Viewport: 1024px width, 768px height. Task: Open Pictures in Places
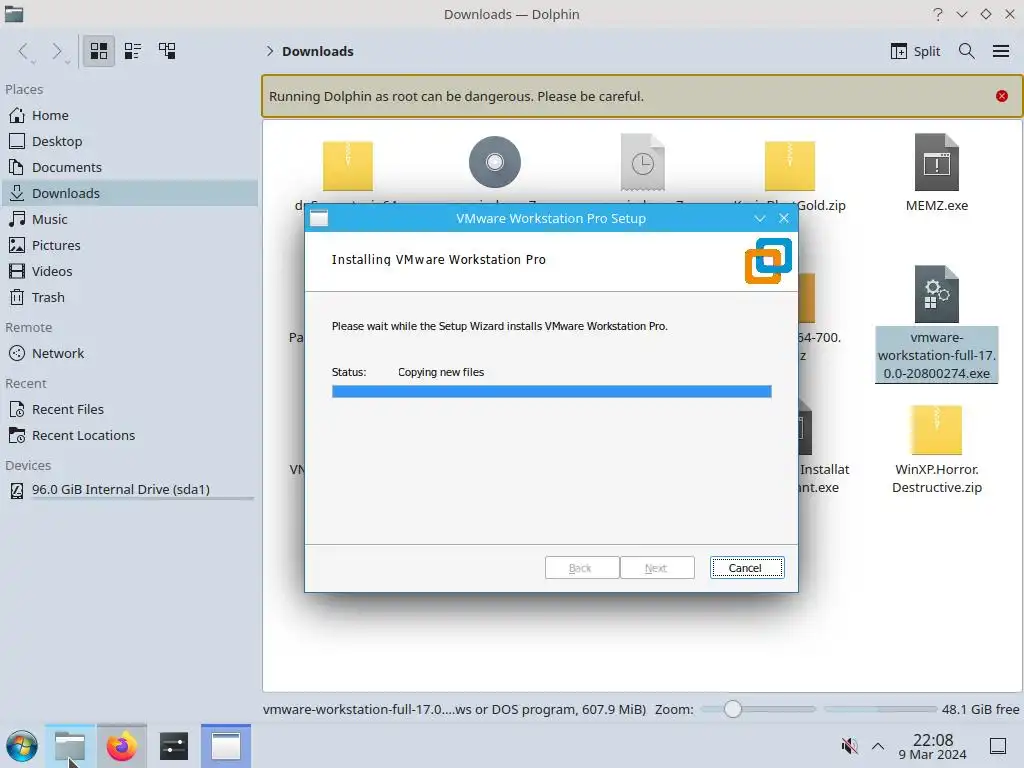[x=129, y=246]
